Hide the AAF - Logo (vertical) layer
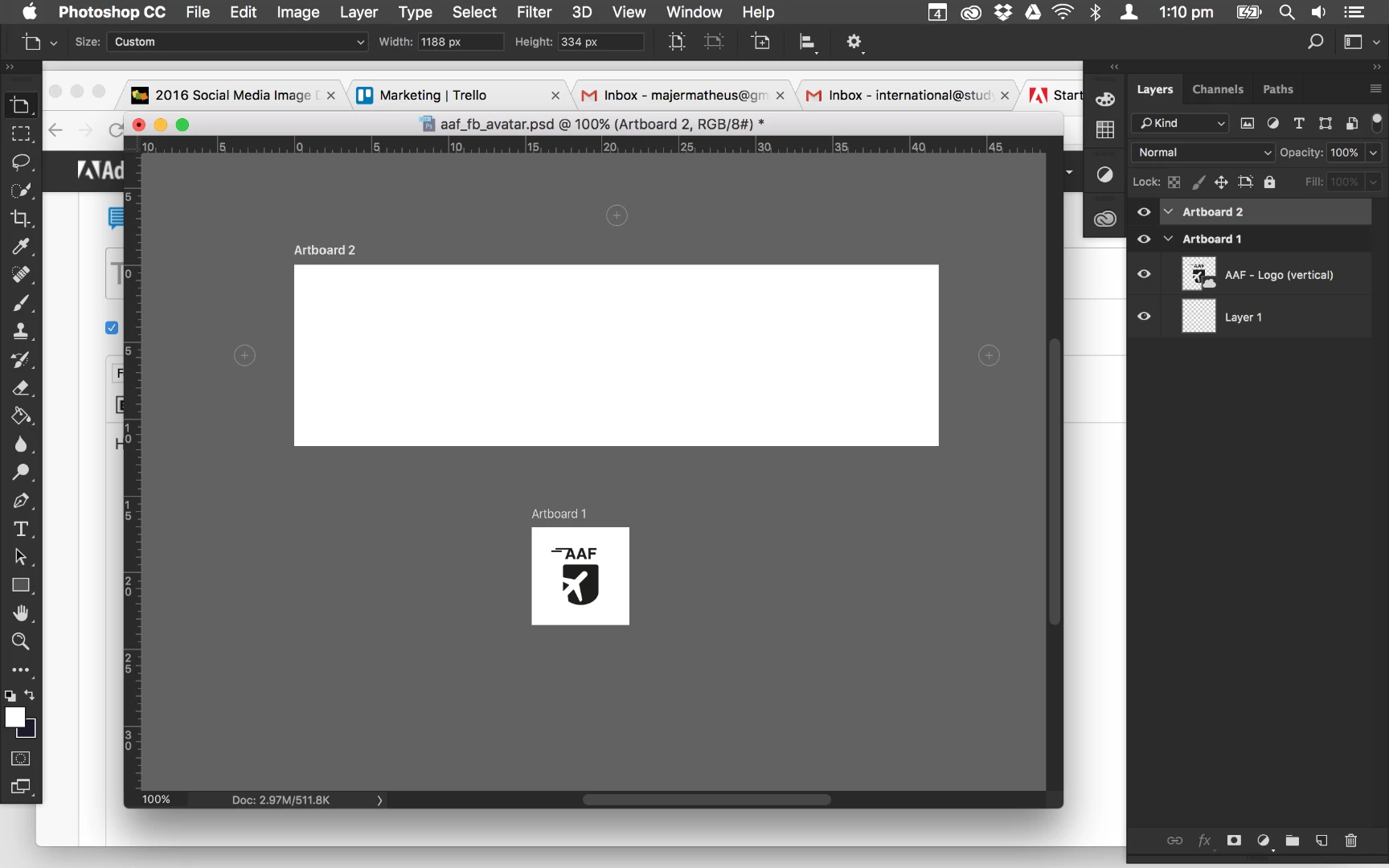The height and width of the screenshot is (868, 1389). click(x=1144, y=274)
